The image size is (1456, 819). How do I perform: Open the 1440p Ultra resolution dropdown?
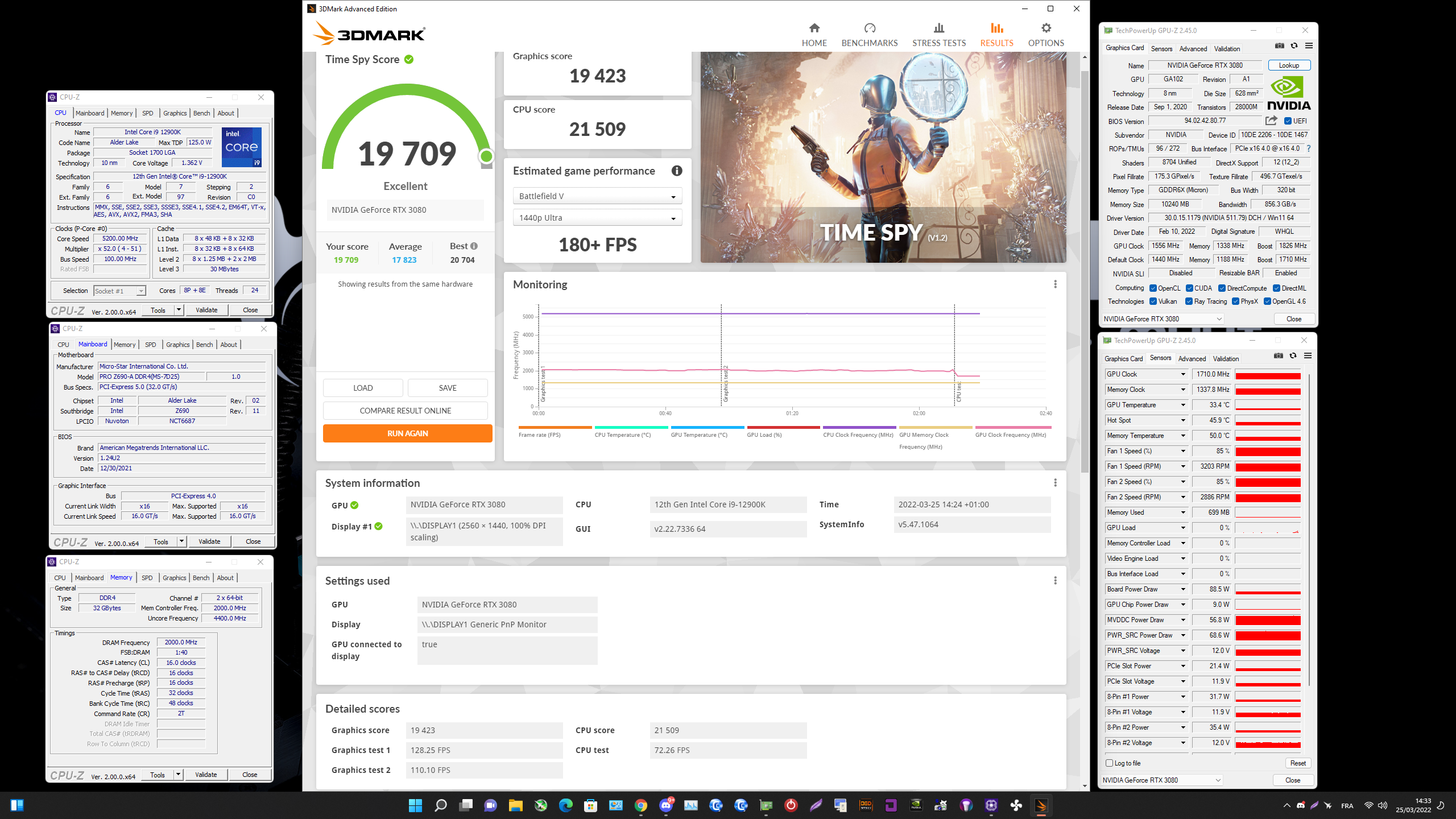(x=597, y=218)
